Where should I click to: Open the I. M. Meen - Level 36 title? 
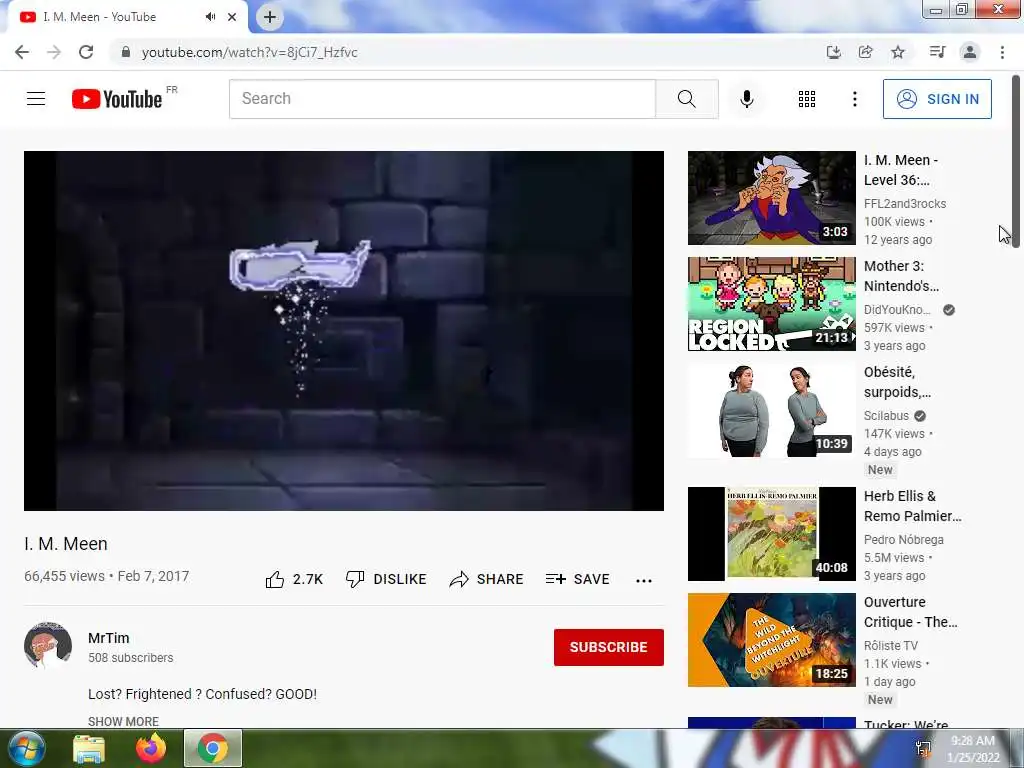pos(901,170)
